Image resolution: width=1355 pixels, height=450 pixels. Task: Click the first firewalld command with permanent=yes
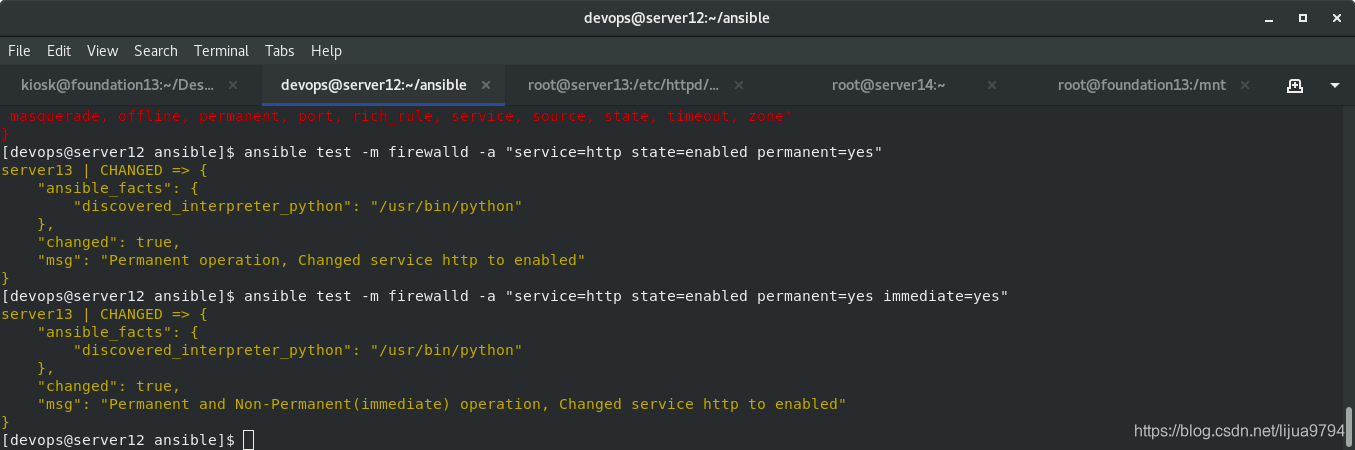click(x=563, y=152)
